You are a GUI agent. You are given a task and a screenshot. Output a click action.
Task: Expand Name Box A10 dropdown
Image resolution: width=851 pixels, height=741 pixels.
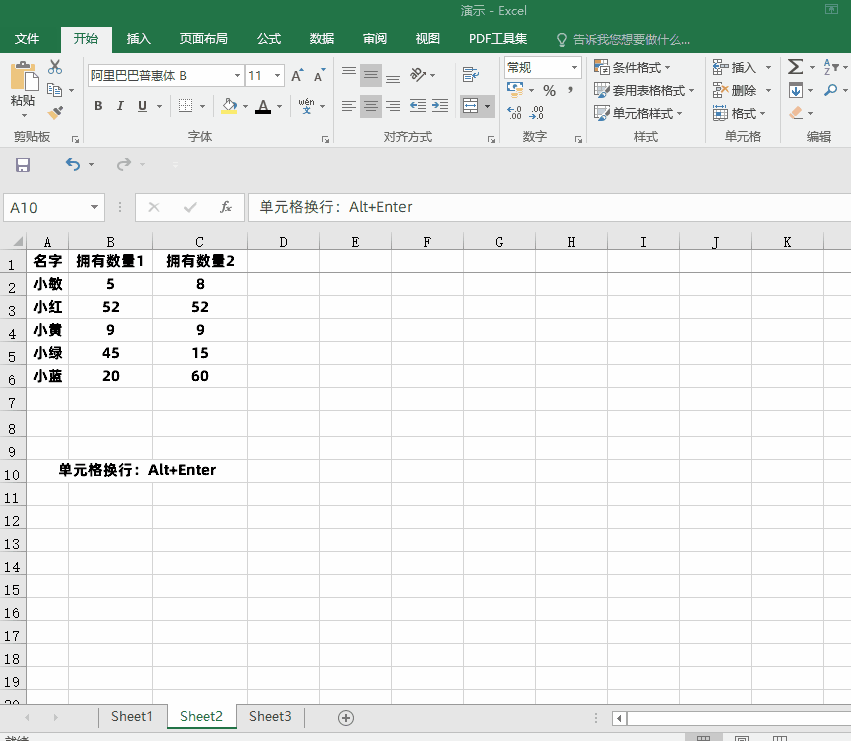click(x=94, y=207)
